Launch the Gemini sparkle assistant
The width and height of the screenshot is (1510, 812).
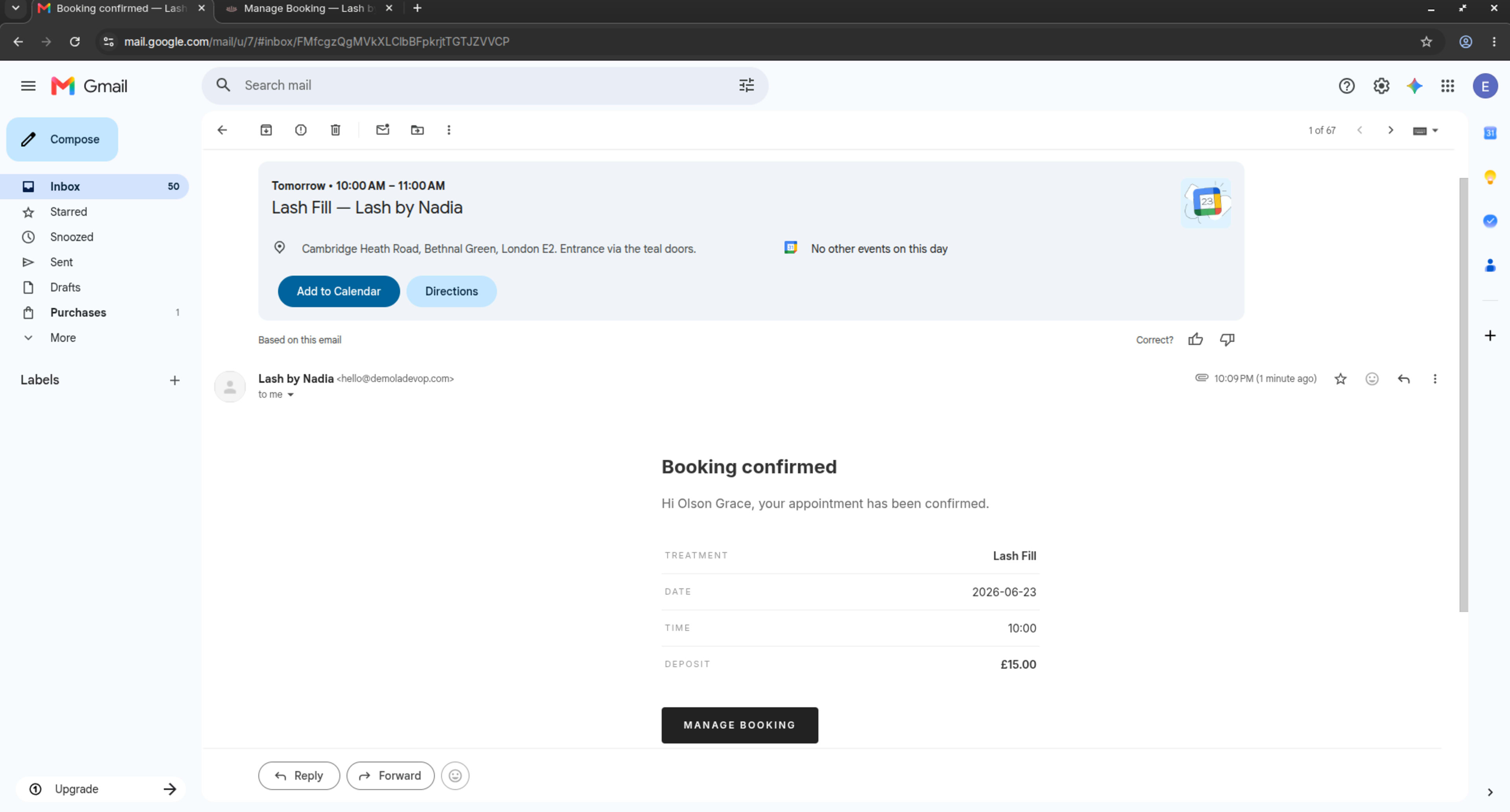point(1414,86)
